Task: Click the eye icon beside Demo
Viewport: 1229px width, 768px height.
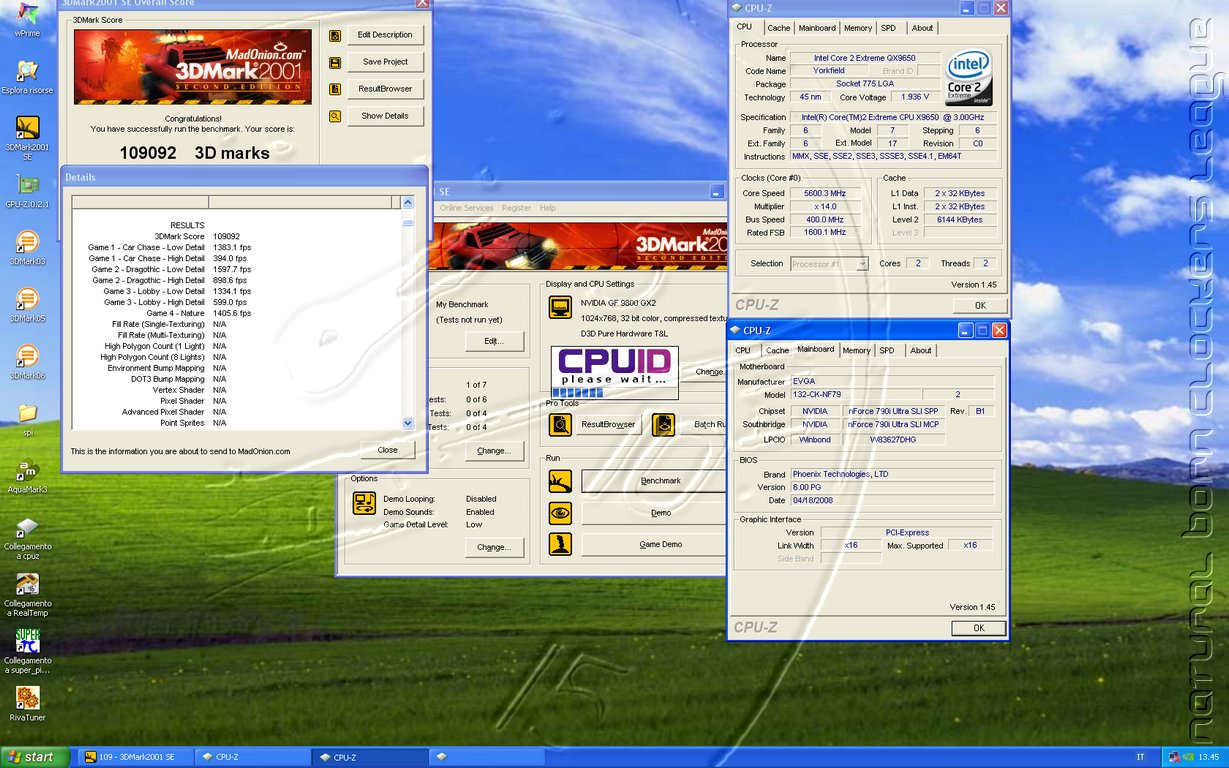Action: [x=560, y=513]
